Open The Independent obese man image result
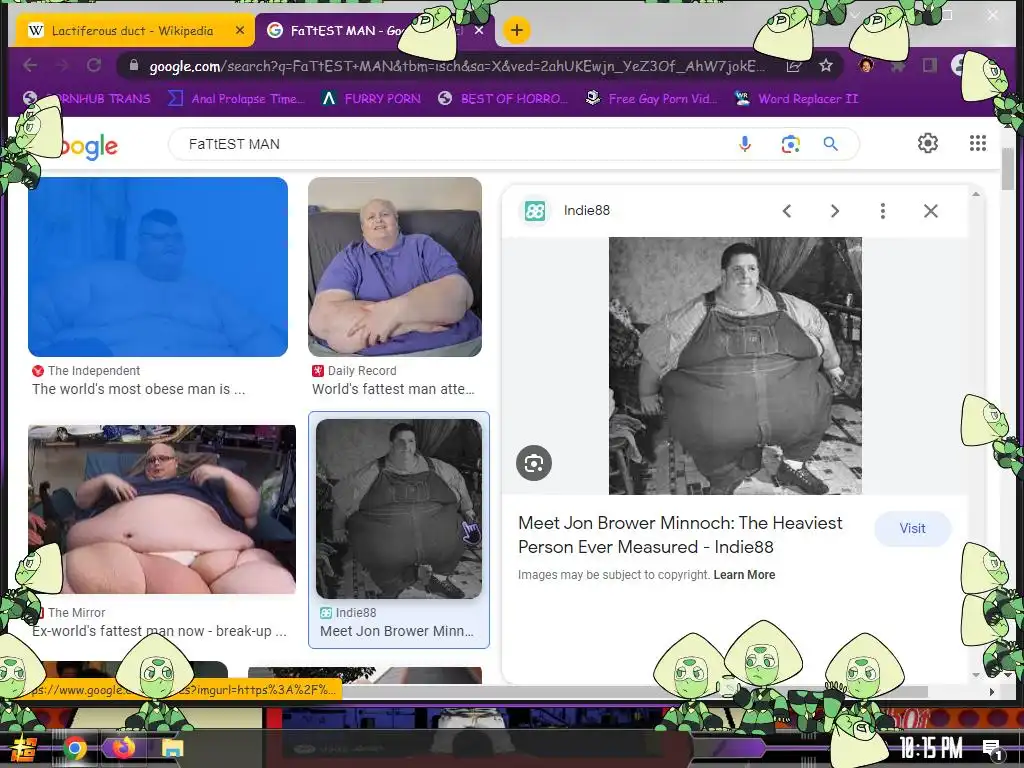 pos(158,266)
